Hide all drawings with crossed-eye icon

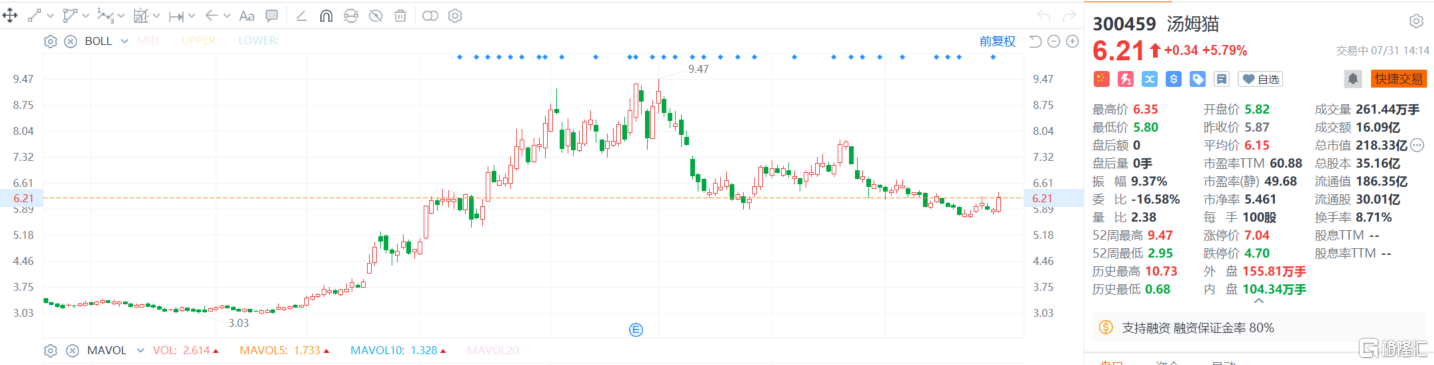point(375,16)
